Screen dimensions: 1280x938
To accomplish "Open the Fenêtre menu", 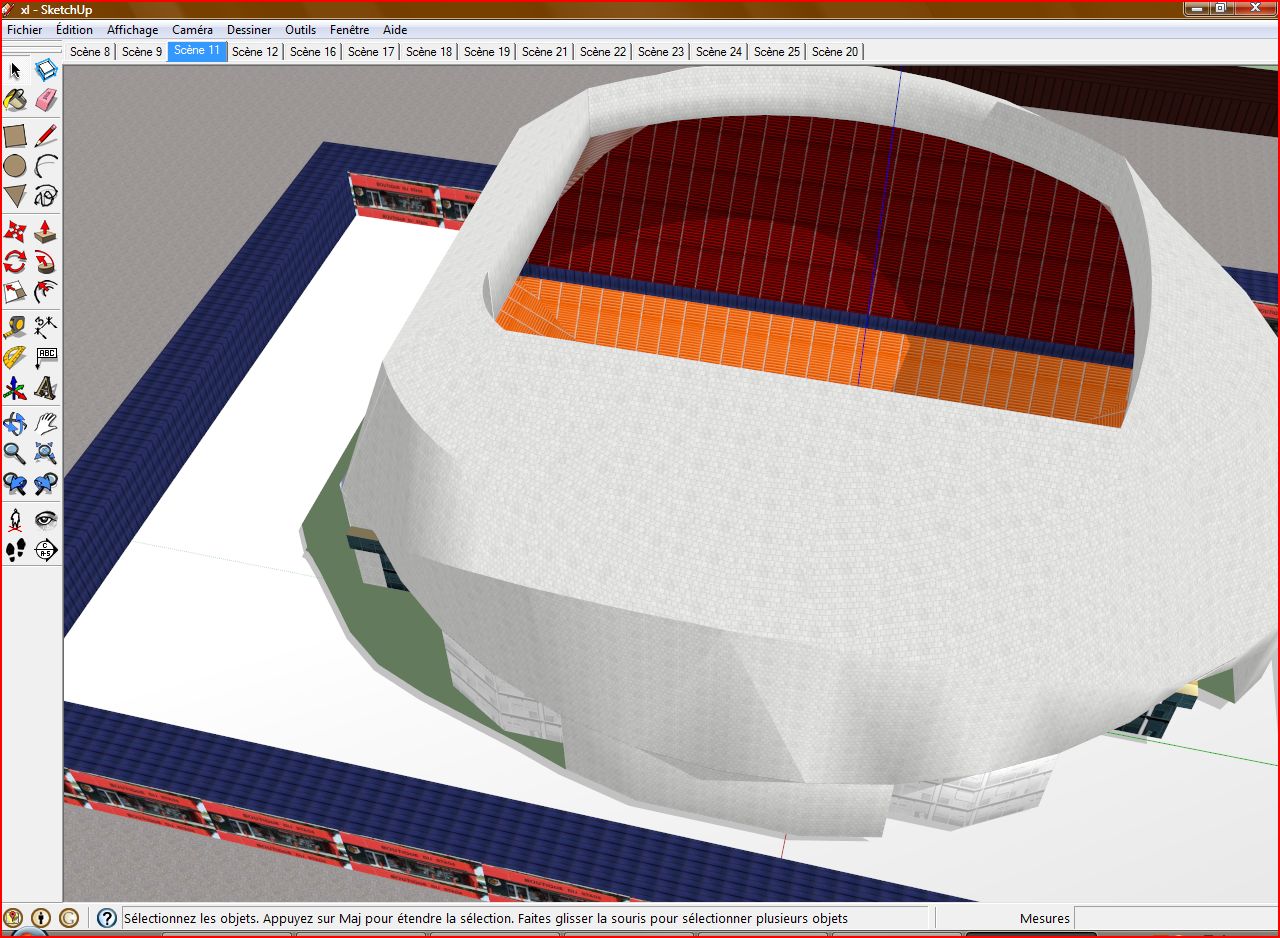I will click(x=349, y=30).
